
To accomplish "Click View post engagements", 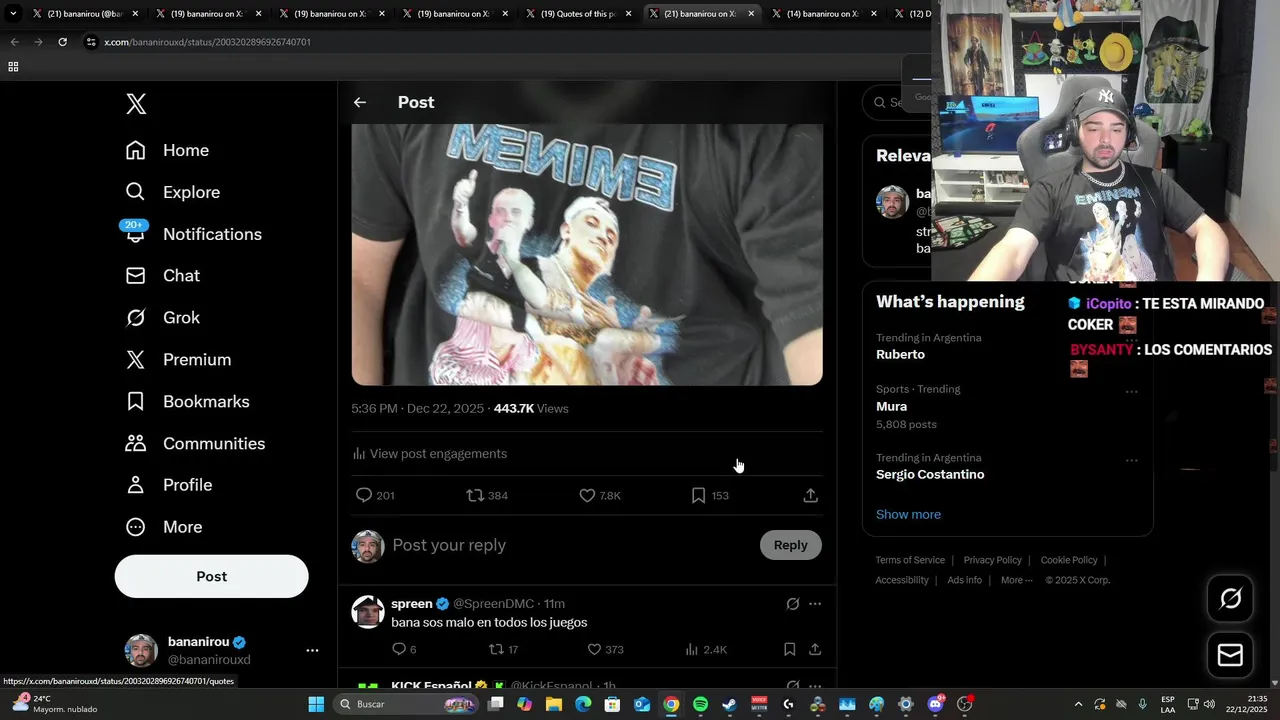I will (430, 454).
